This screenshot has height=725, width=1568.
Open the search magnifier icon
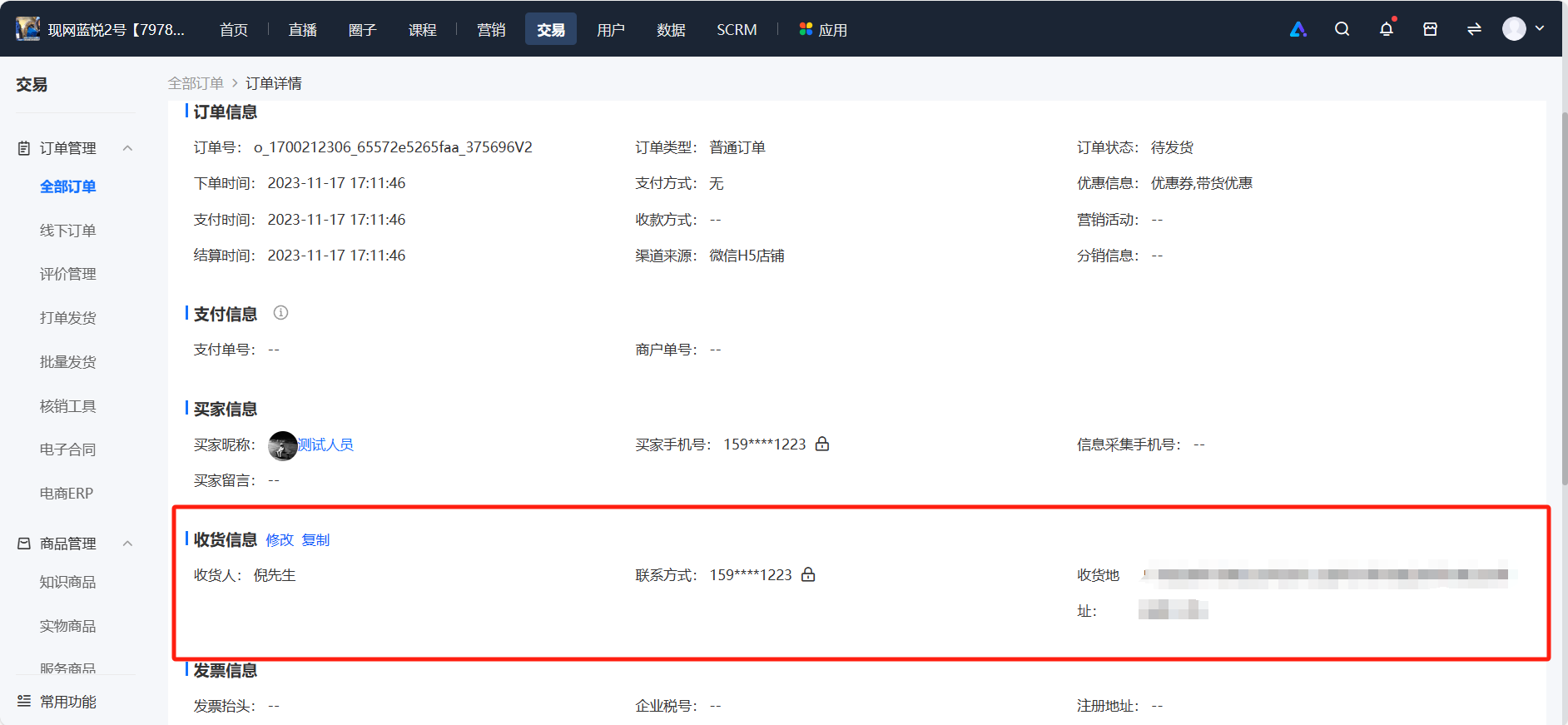(1342, 29)
